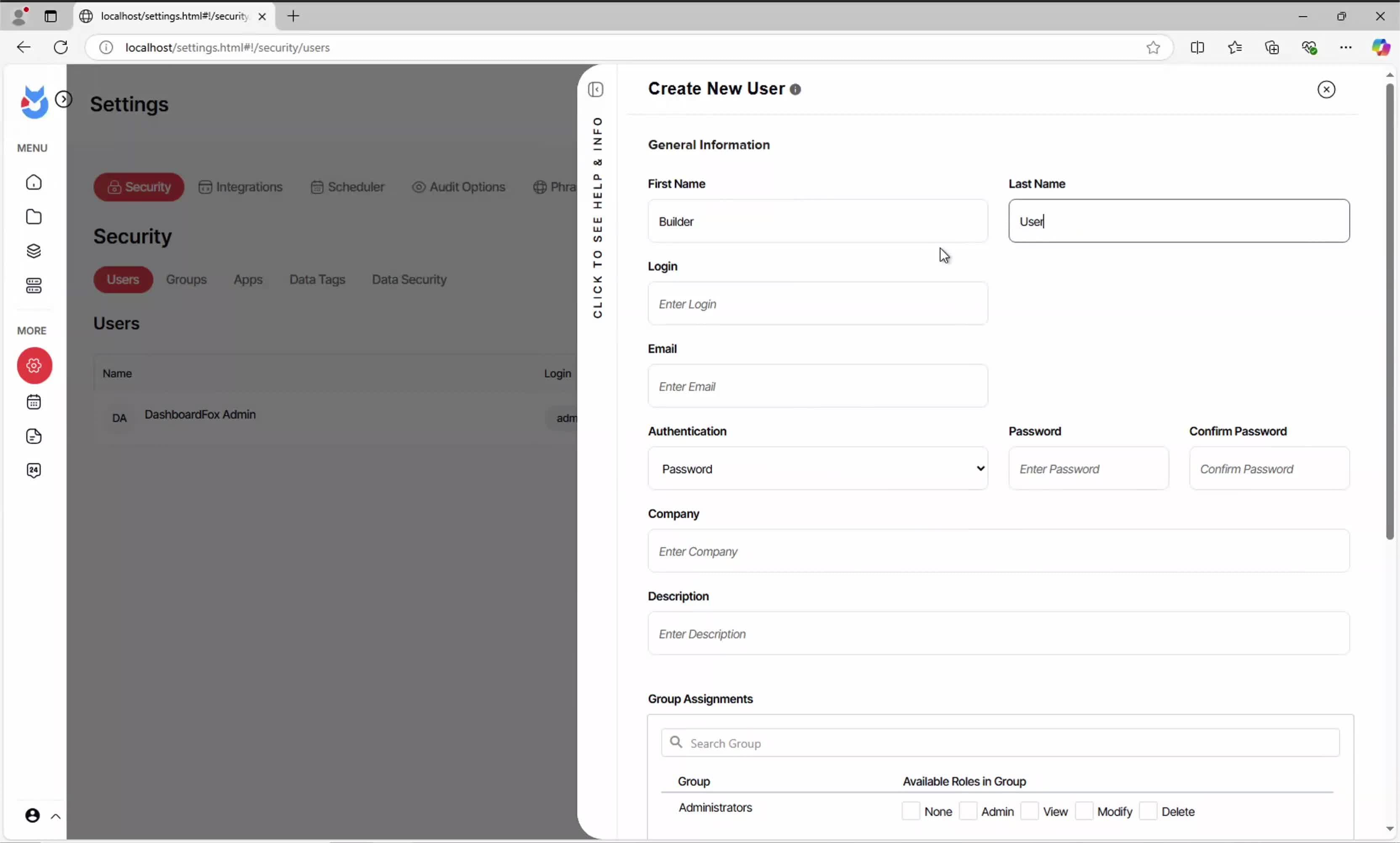Expand the sidebar with arrow near logo
The image size is (1400, 843).
(x=63, y=99)
